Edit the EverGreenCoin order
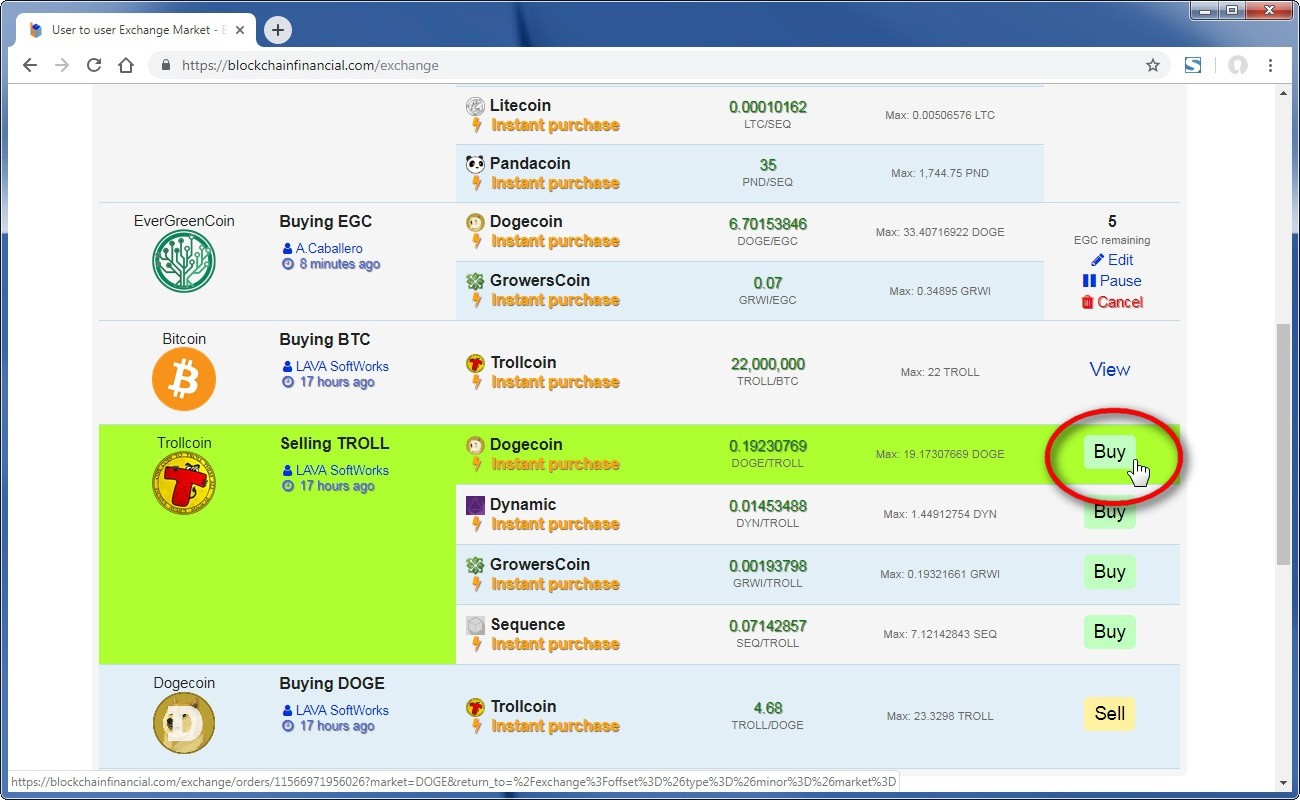This screenshot has height=800, width=1300. (1112, 260)
